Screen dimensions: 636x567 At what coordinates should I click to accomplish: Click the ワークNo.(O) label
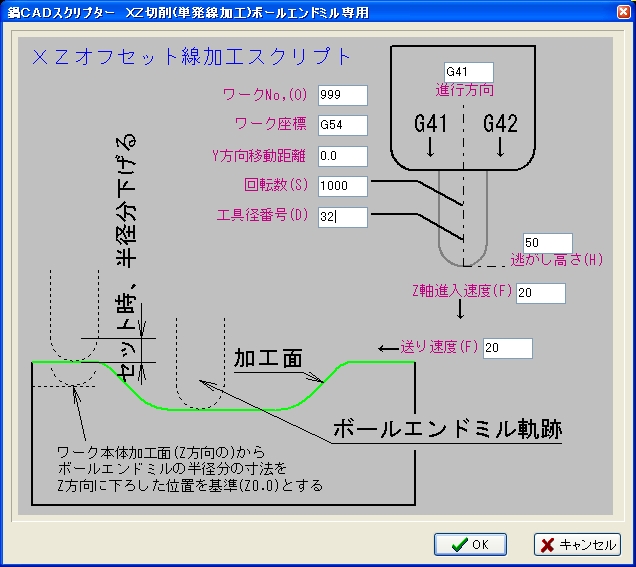[x=265, y=95]
